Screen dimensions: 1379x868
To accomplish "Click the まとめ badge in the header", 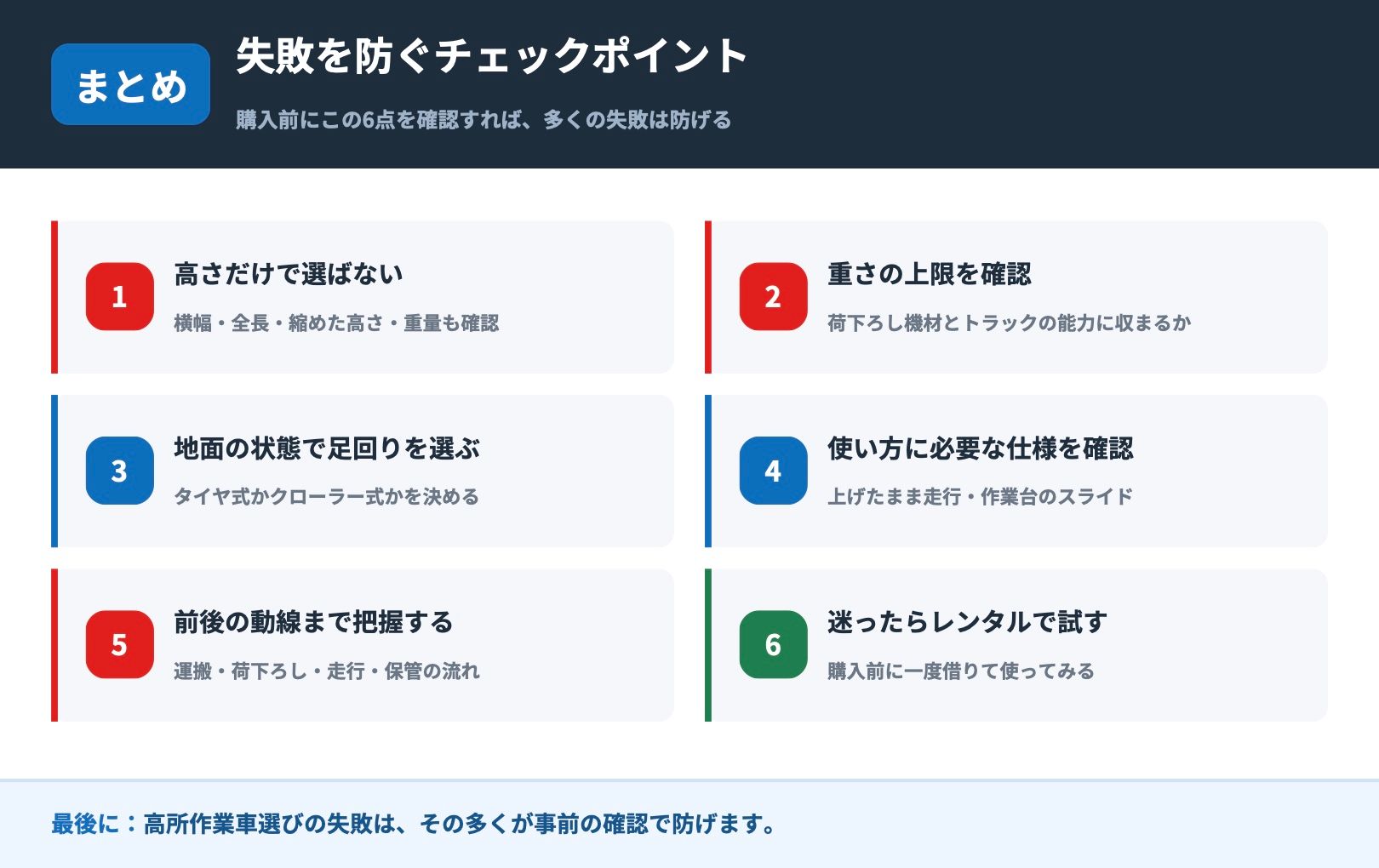I will pos(130,84).
